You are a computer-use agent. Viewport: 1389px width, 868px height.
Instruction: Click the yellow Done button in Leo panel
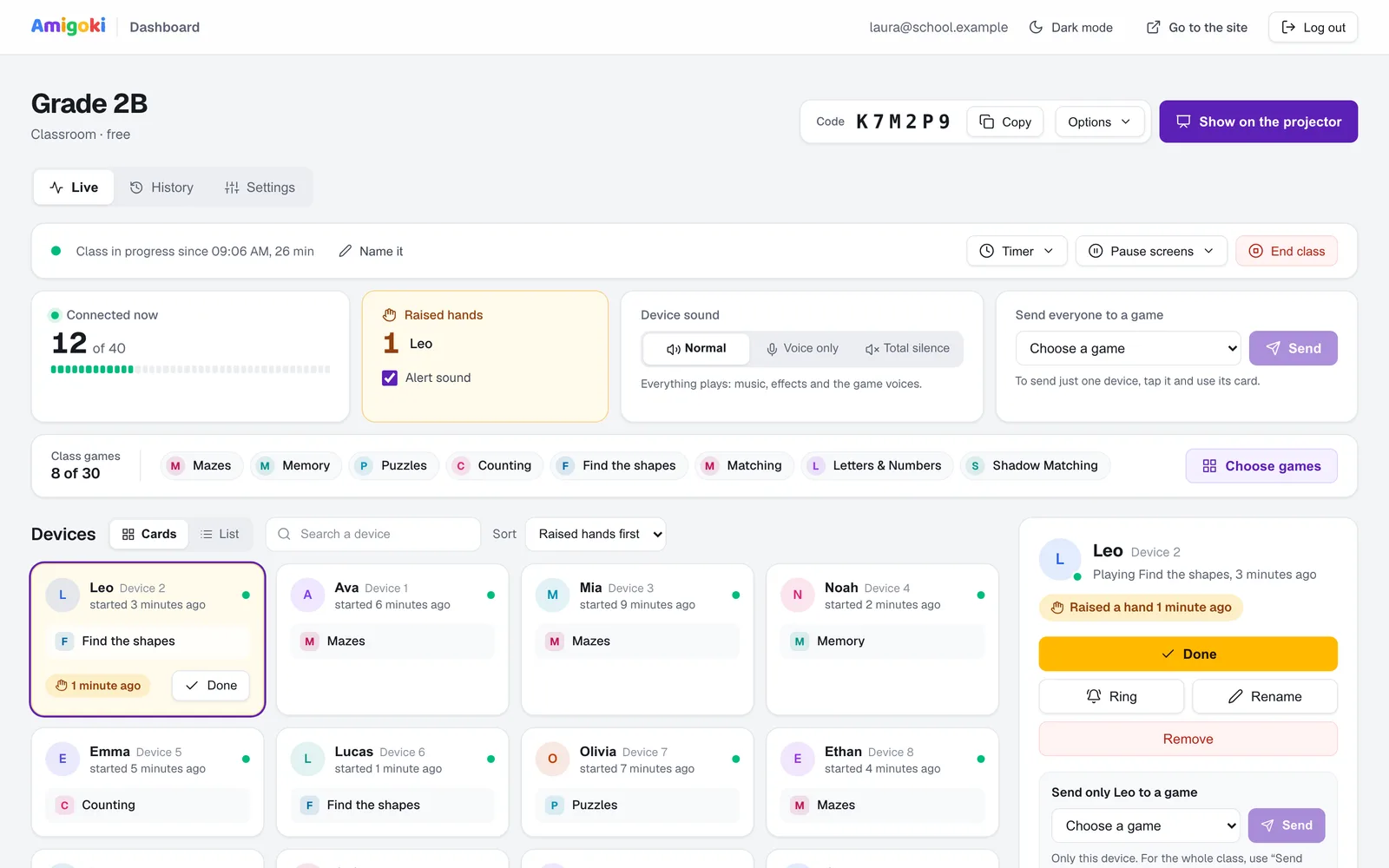(1188, 654)
